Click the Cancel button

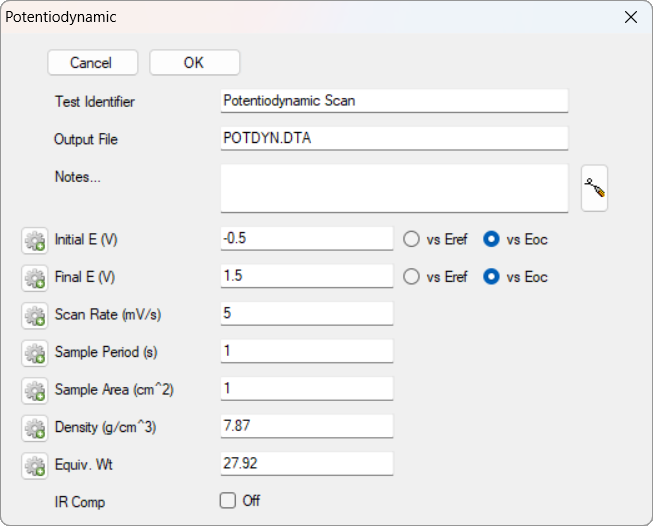click(x=92, y=62)
